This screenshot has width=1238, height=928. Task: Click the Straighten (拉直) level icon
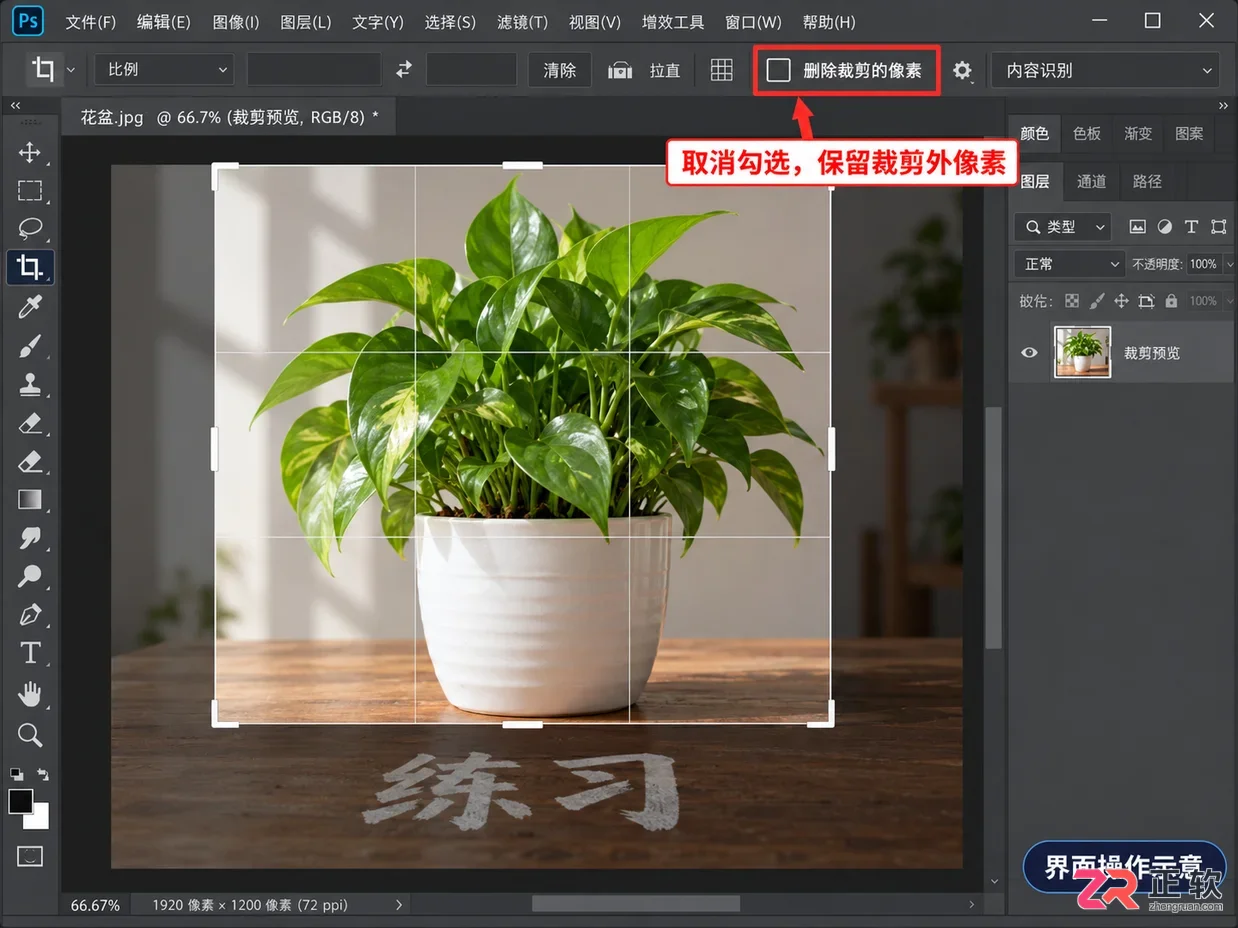point(620,70)
